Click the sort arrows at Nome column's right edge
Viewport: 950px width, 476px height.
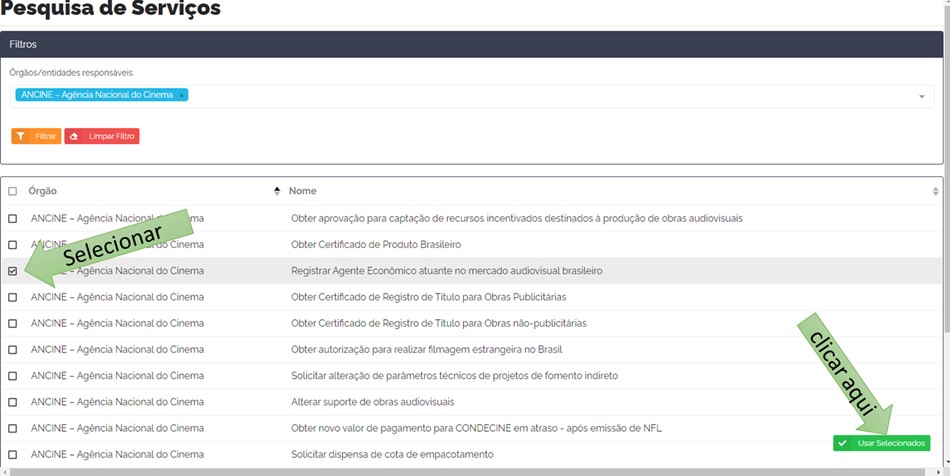[935, 191]
